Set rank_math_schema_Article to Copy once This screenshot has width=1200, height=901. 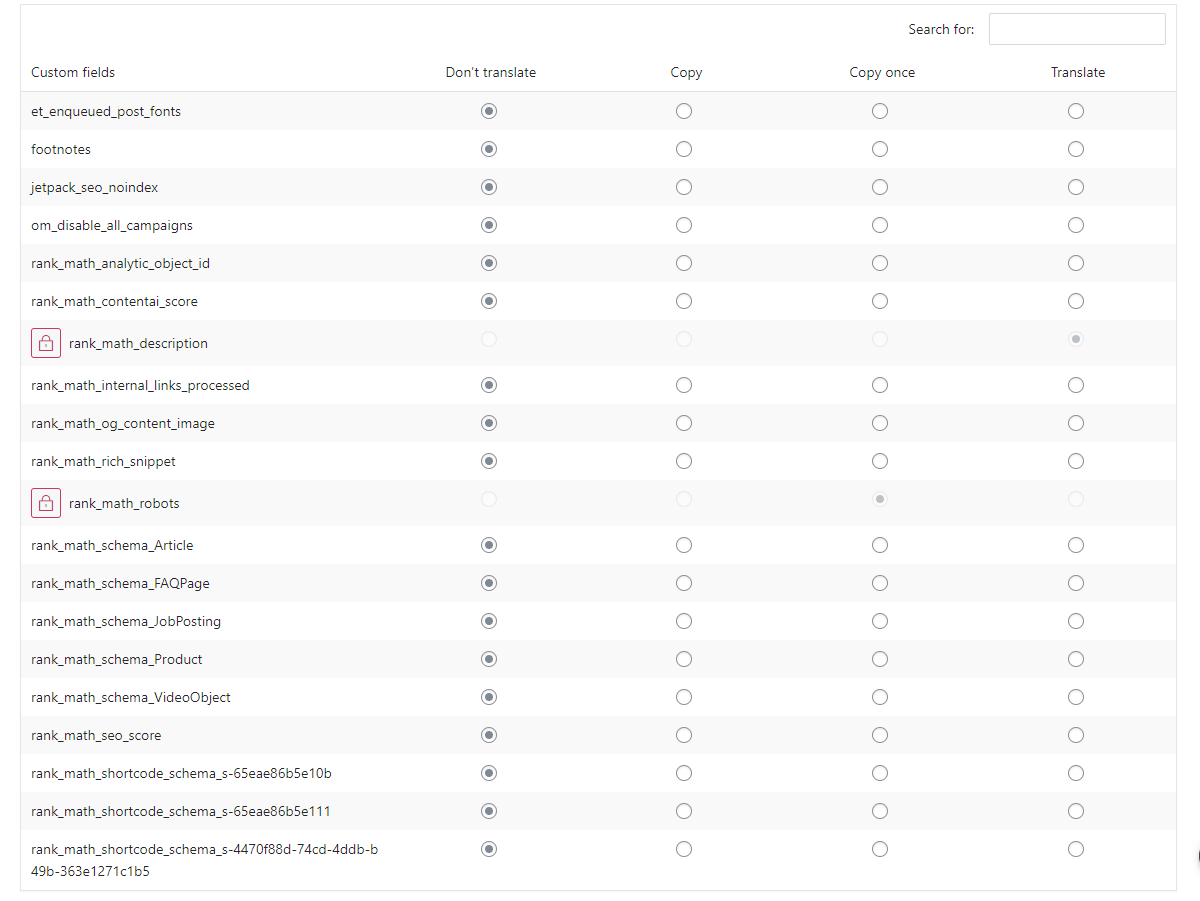point(880,545)
